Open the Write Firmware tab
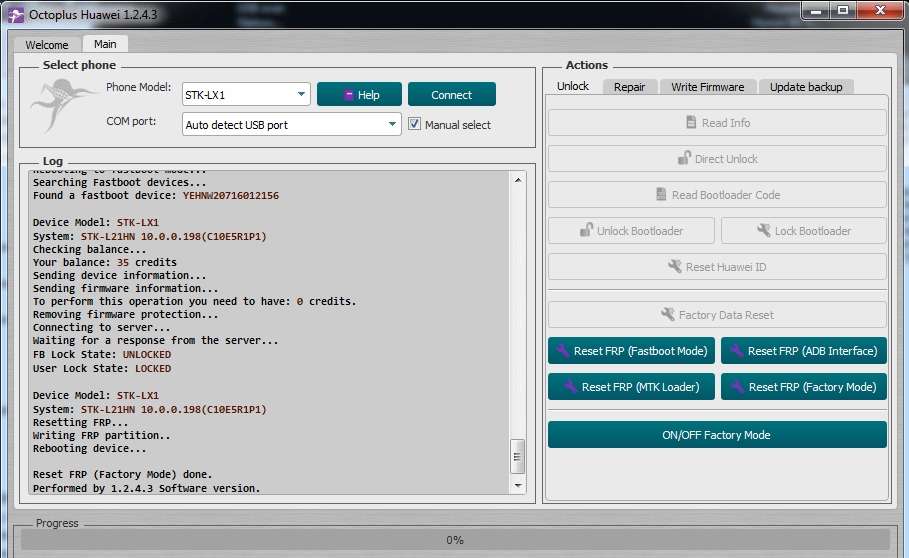 click(x=708, y=87)
